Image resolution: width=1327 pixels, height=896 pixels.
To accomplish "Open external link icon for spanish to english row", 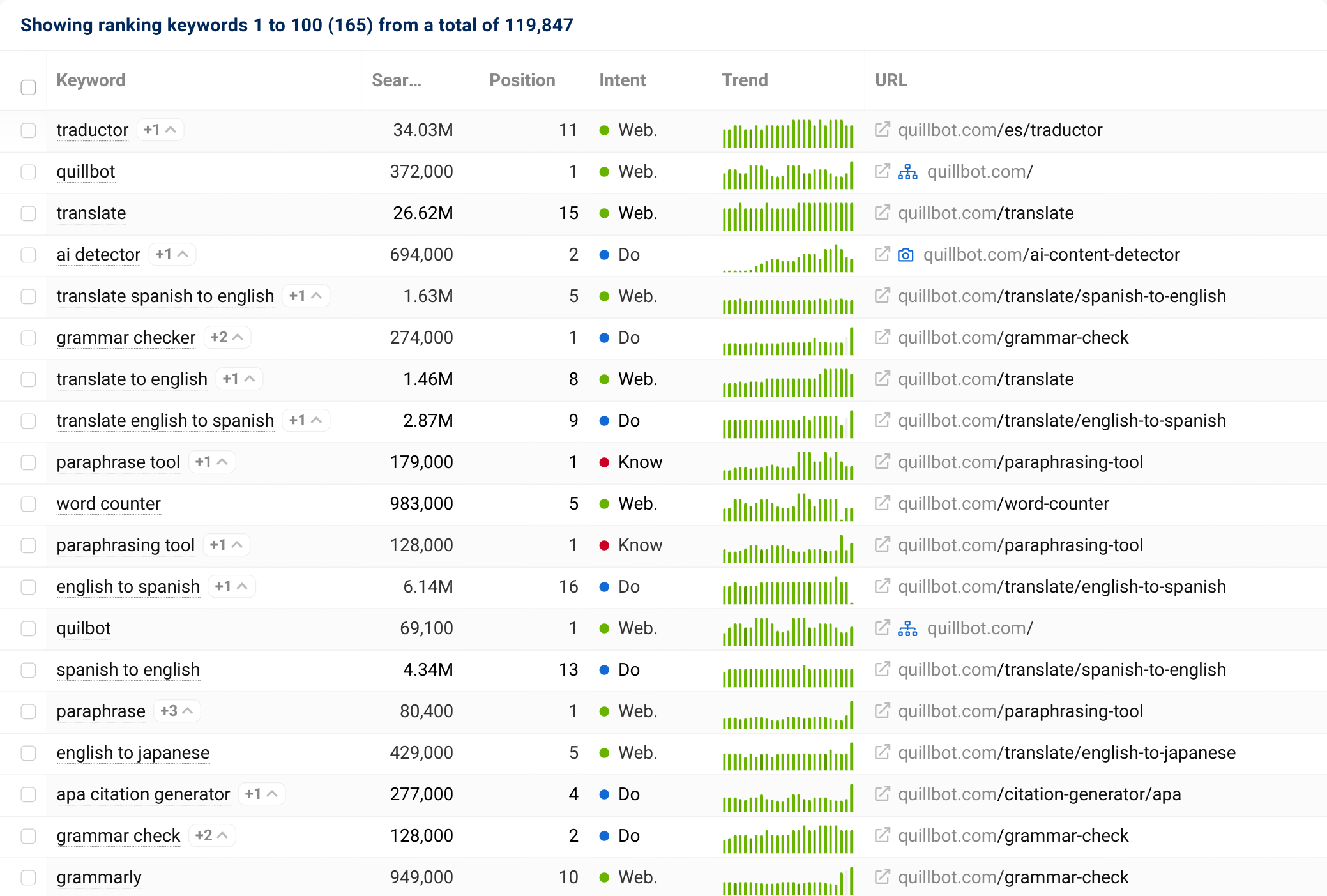I will pos(882,669).
